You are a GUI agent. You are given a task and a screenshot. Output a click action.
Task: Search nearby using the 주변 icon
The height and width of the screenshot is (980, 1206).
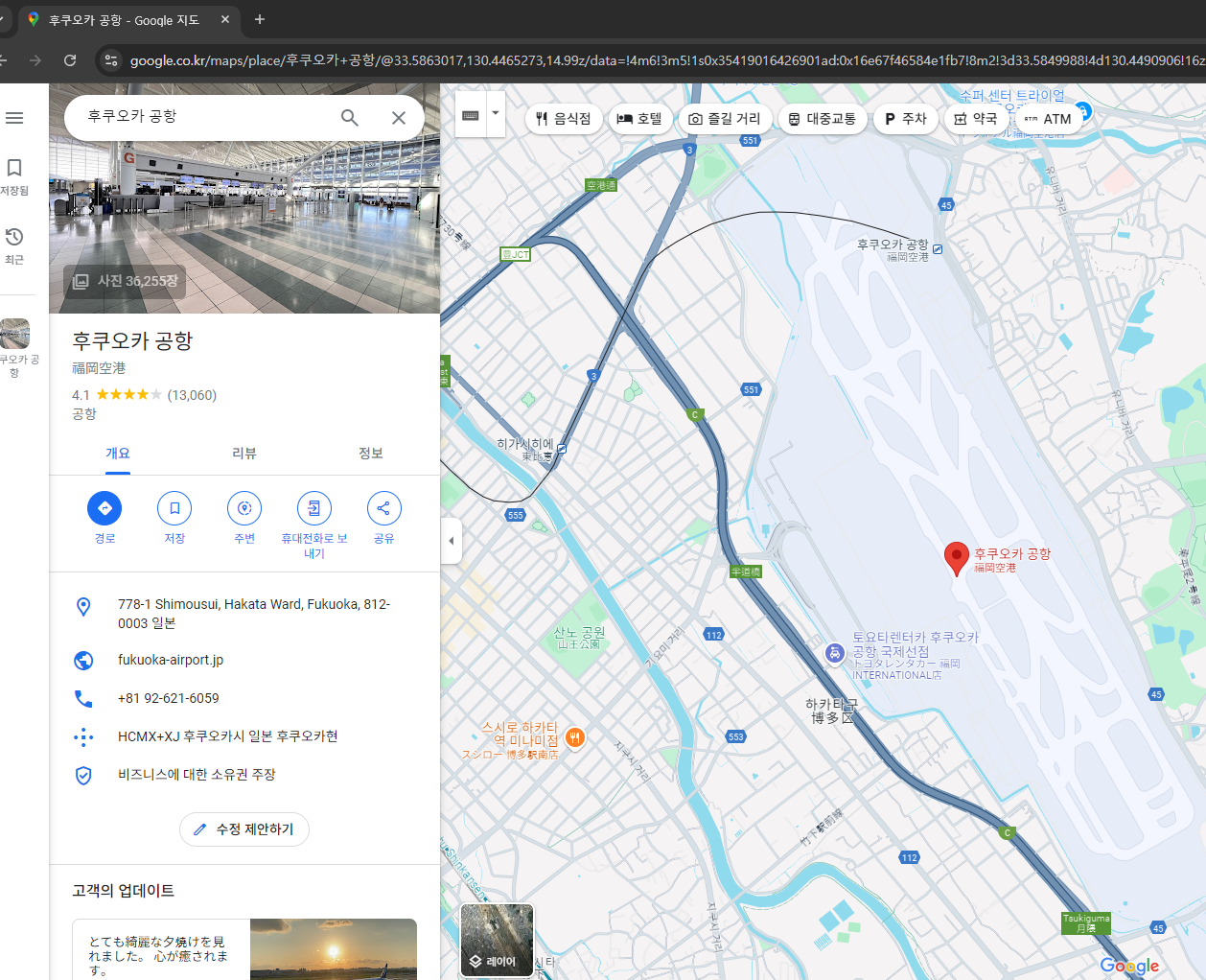(244, 508)
